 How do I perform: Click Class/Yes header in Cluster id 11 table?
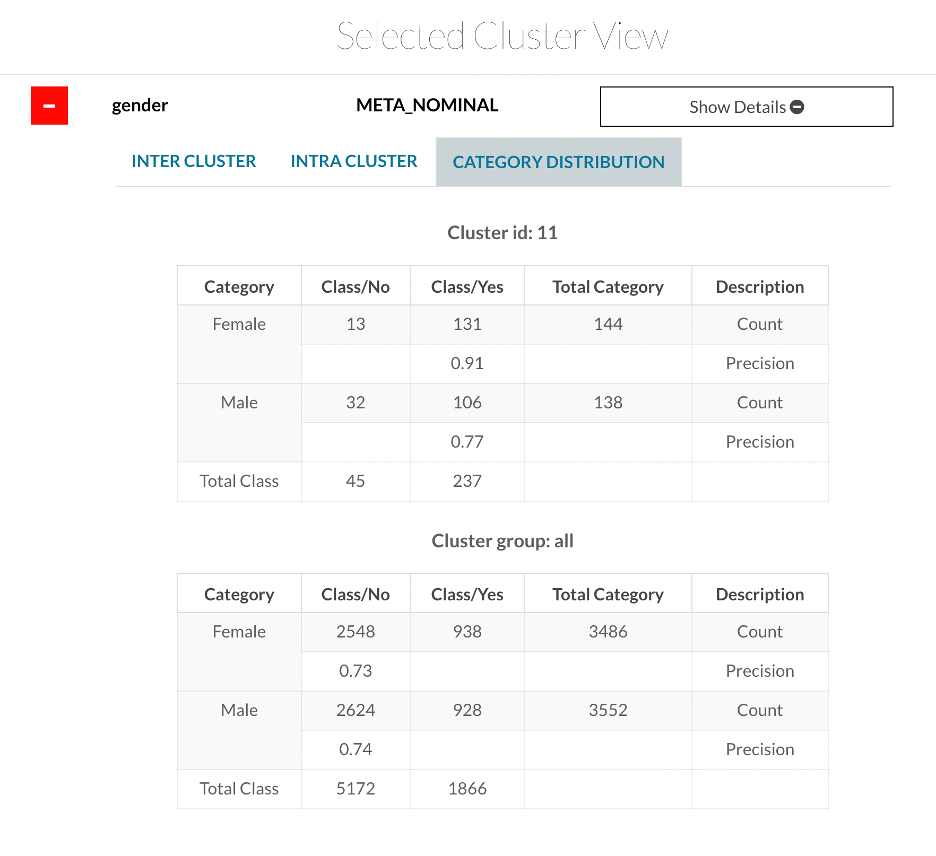pos(467,287)
